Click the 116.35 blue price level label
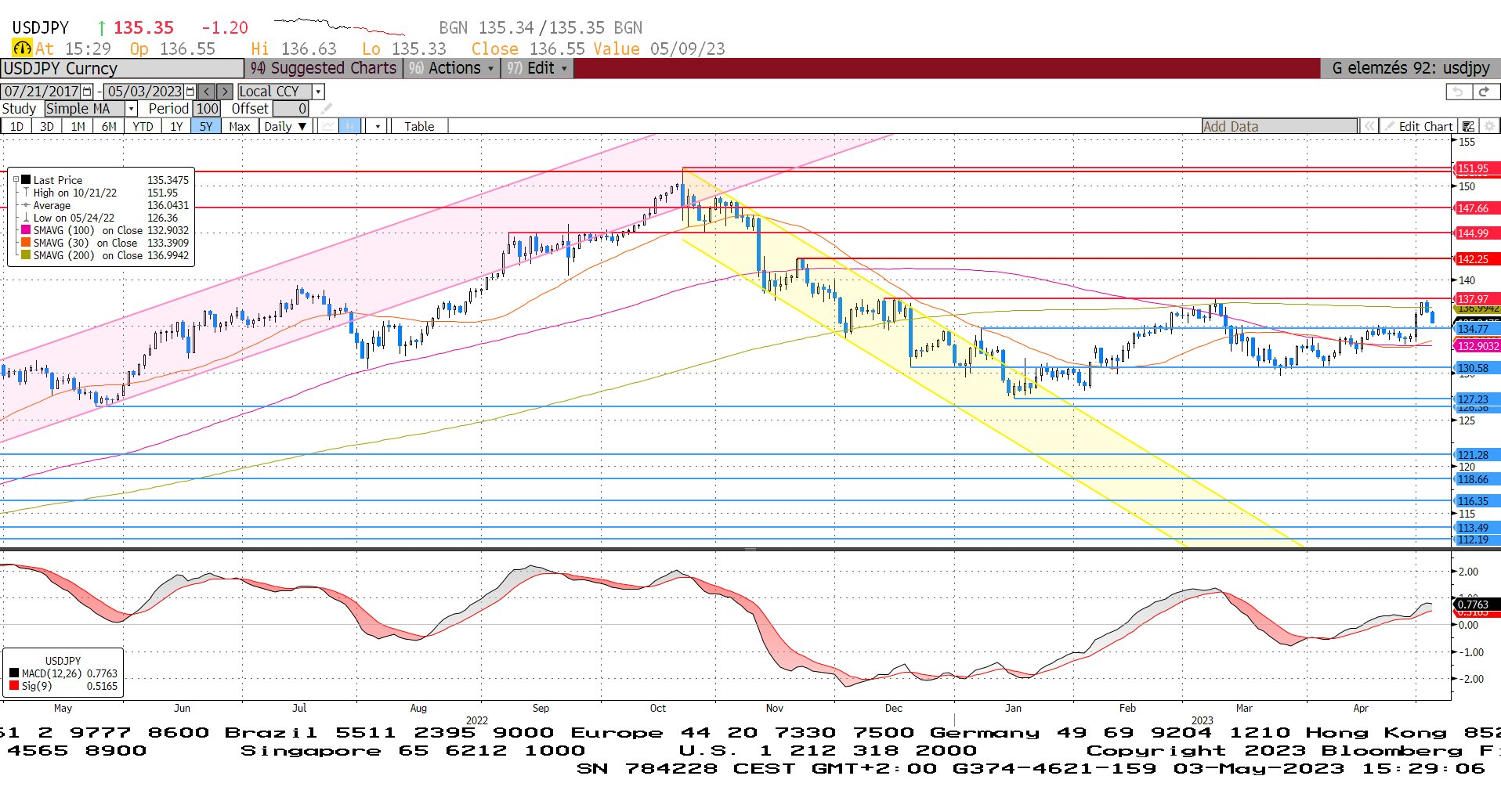The width and height of the screenshot is (1501, 812). [x=1477, y=501]
